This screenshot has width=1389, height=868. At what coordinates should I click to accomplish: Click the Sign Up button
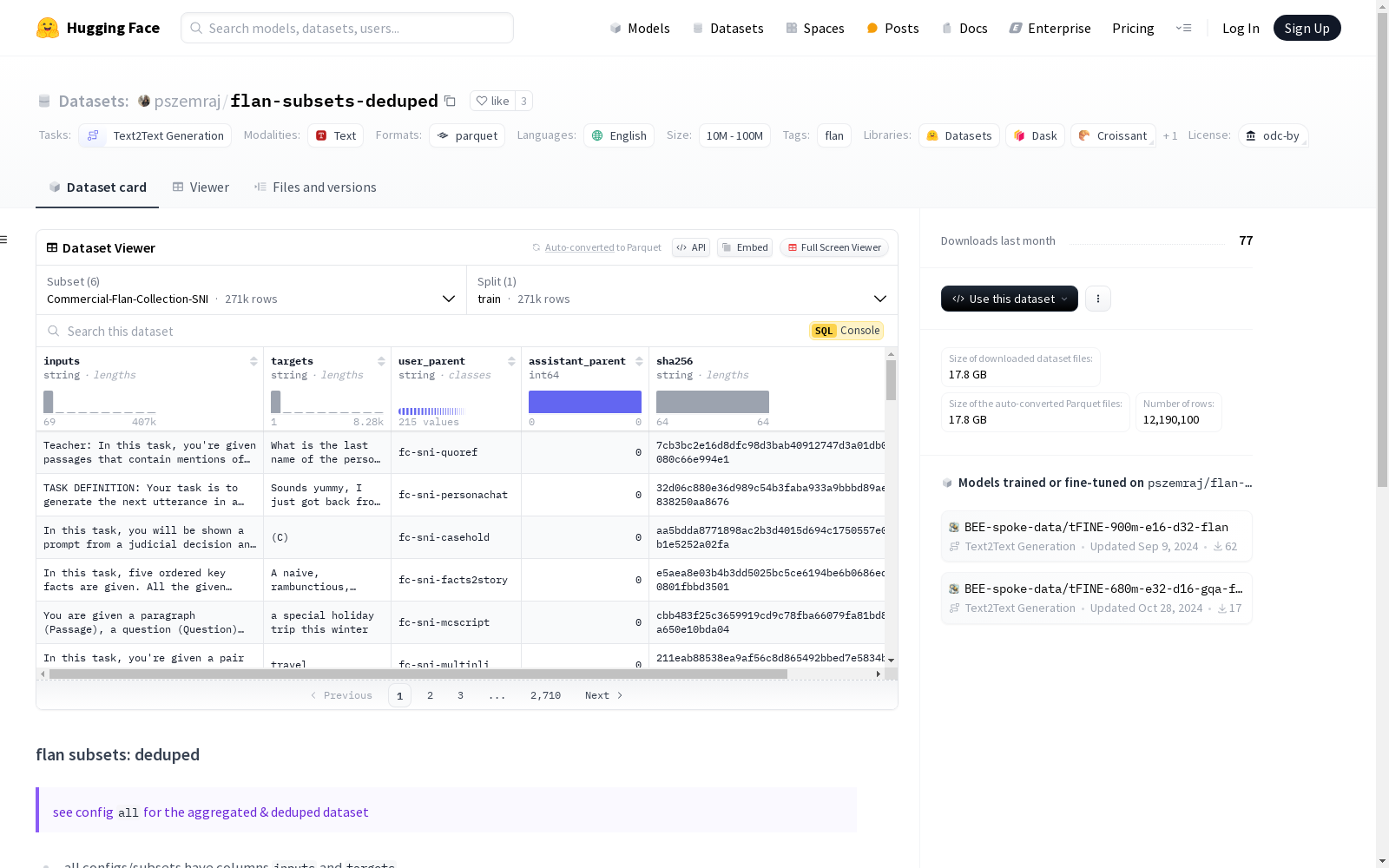click(x=1307, y=28)
